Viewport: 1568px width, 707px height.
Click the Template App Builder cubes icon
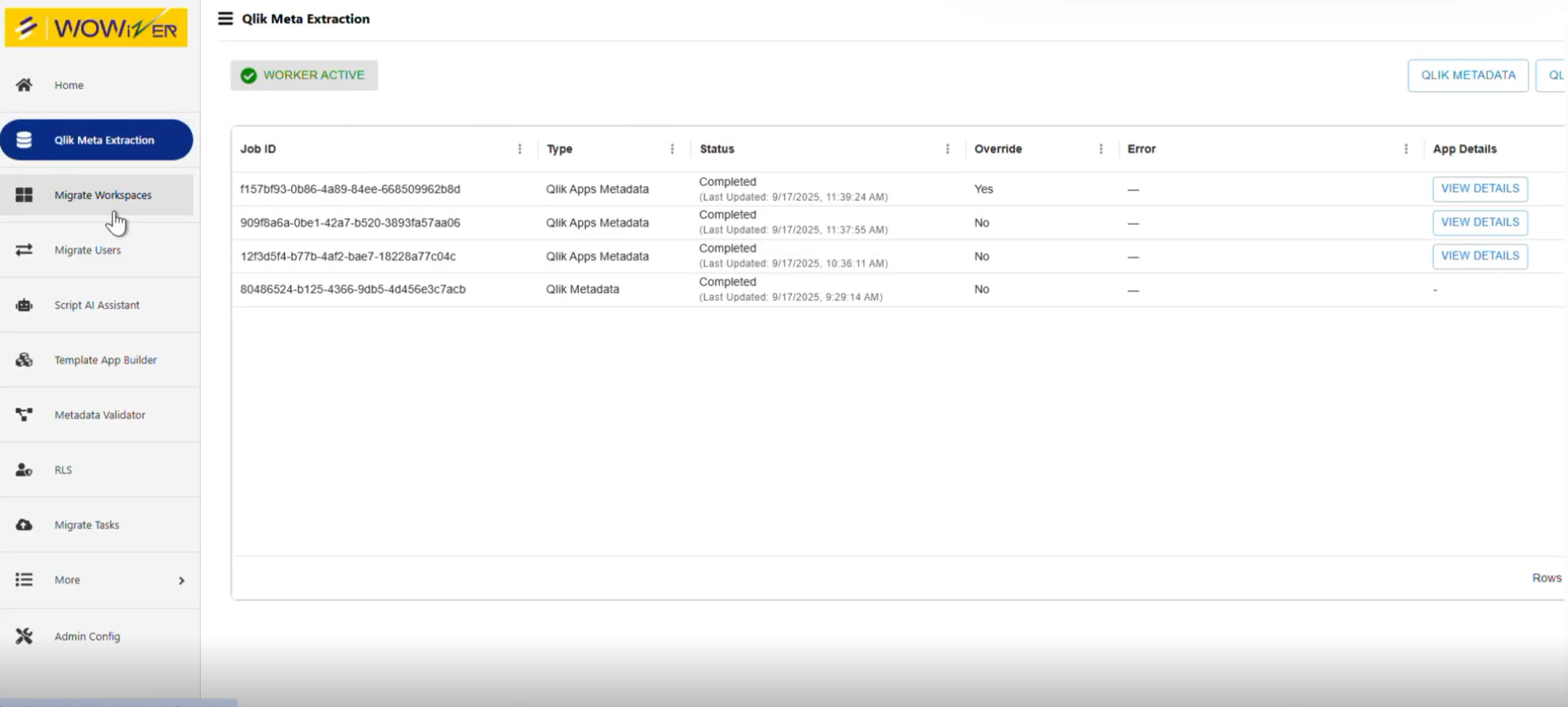(24, 360)
